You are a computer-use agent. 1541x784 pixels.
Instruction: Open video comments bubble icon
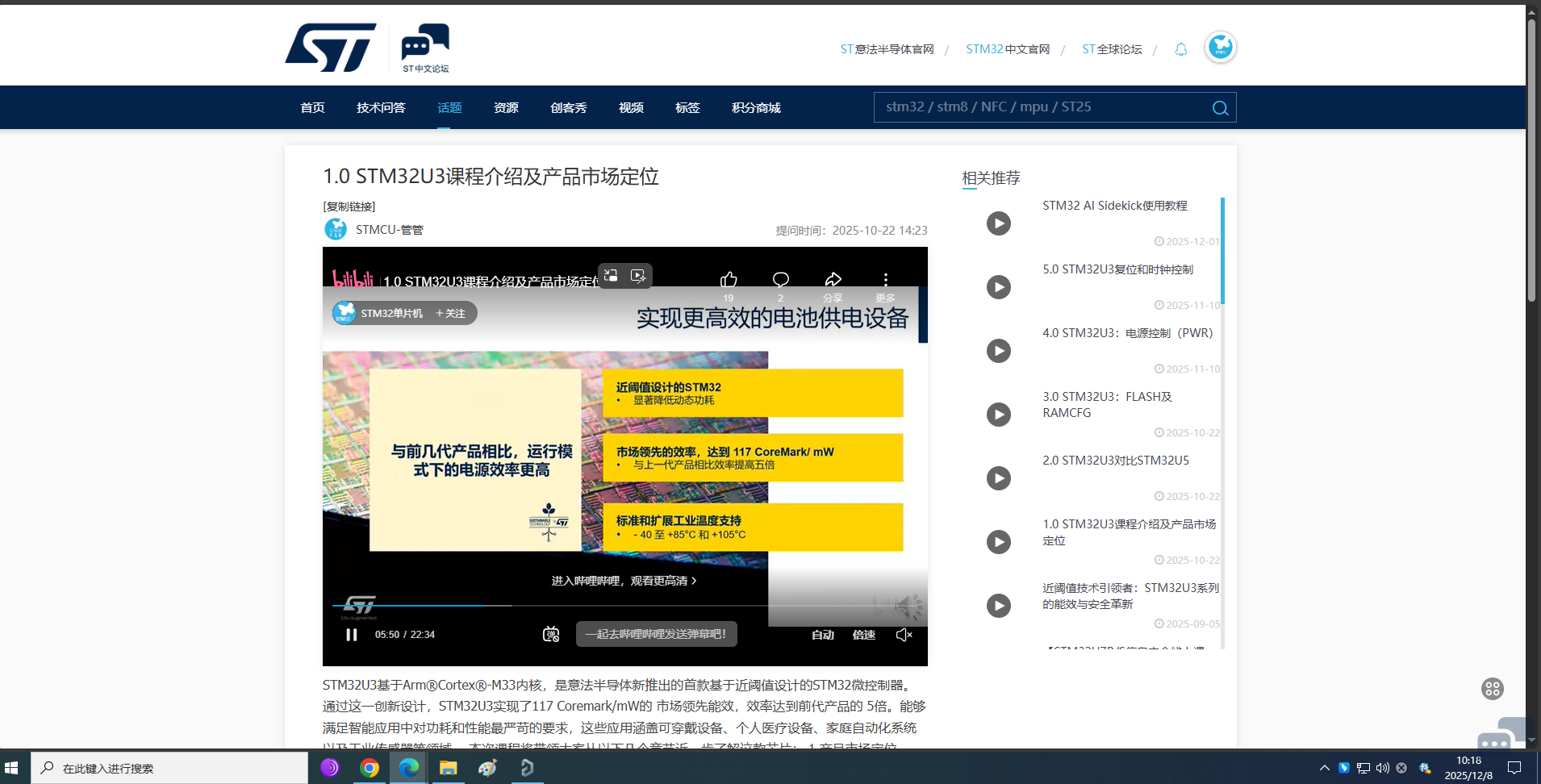pos(780,279)
